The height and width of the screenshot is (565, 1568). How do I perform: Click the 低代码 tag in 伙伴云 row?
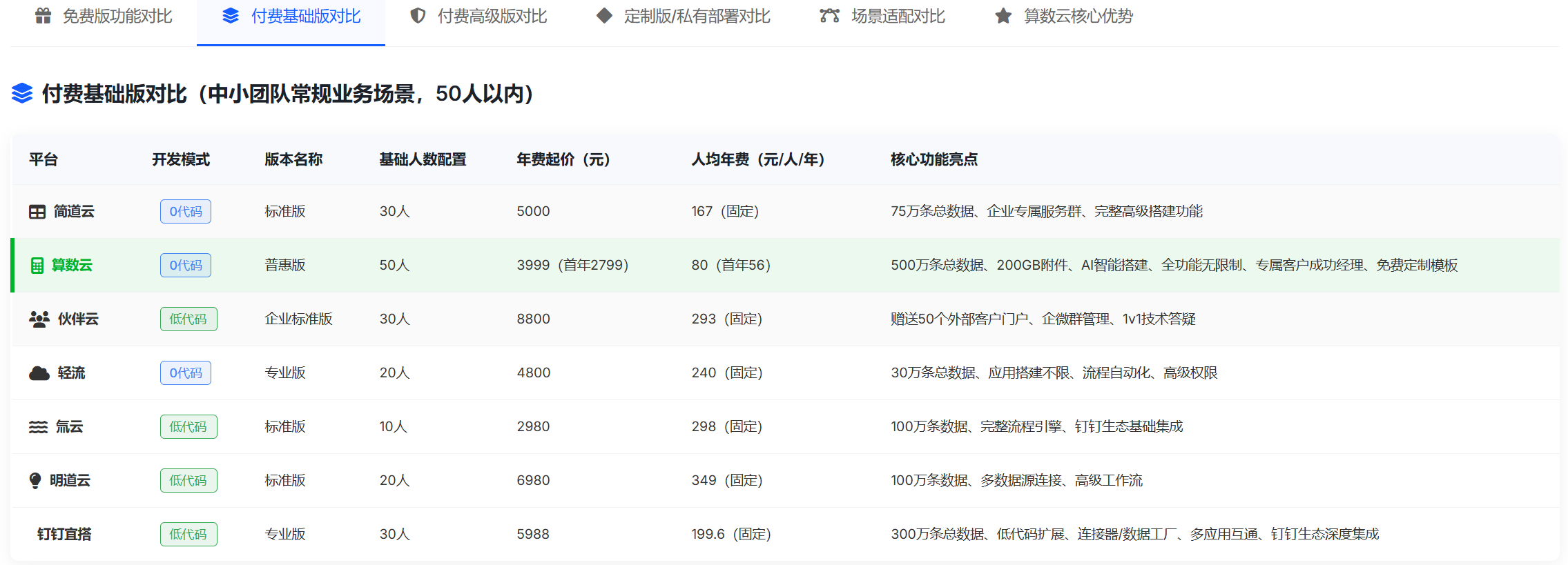click(x=188, y=319)
